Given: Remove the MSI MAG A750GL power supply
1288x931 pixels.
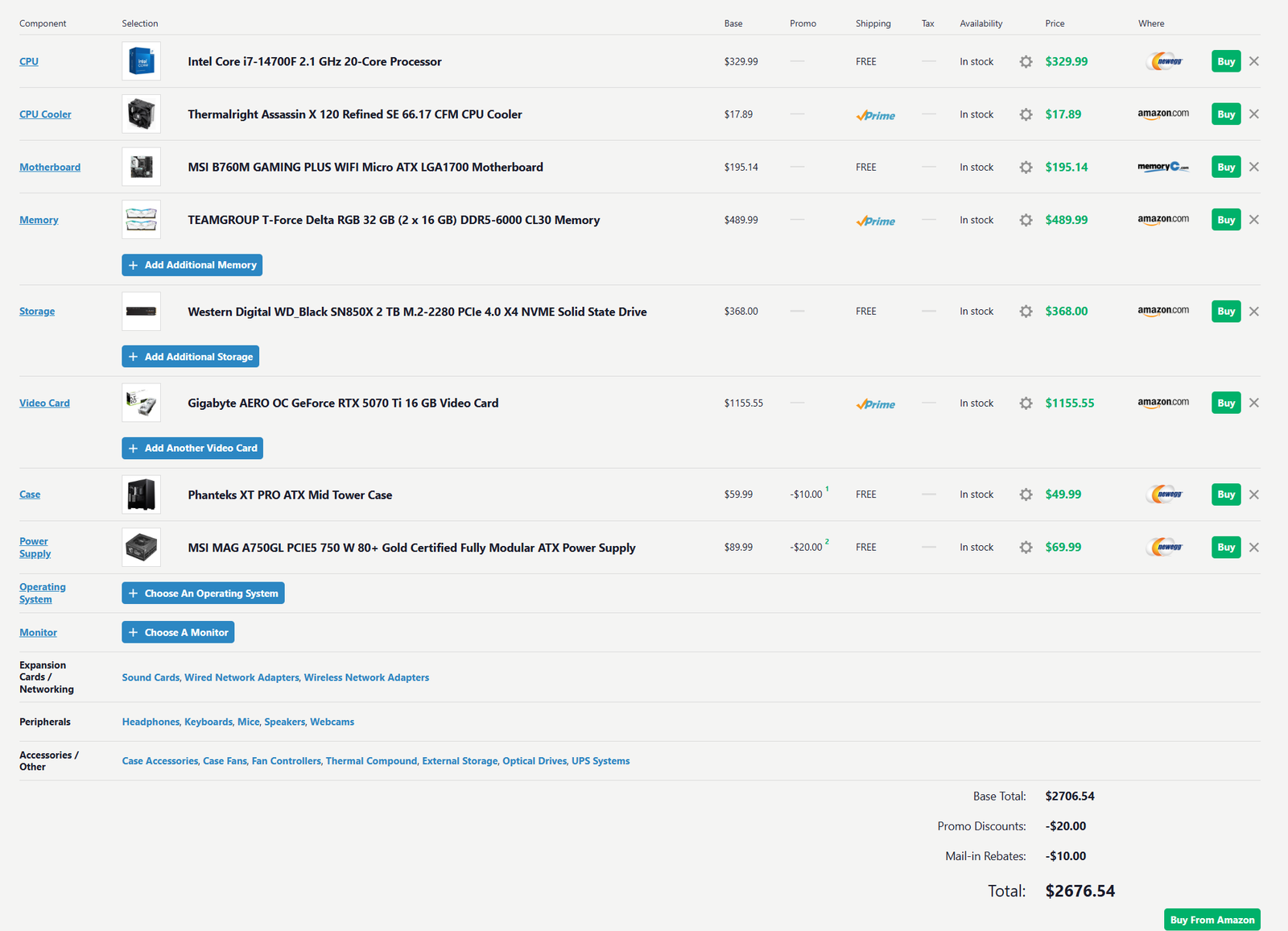Looking at the screenshot, I should [1254, 548].
